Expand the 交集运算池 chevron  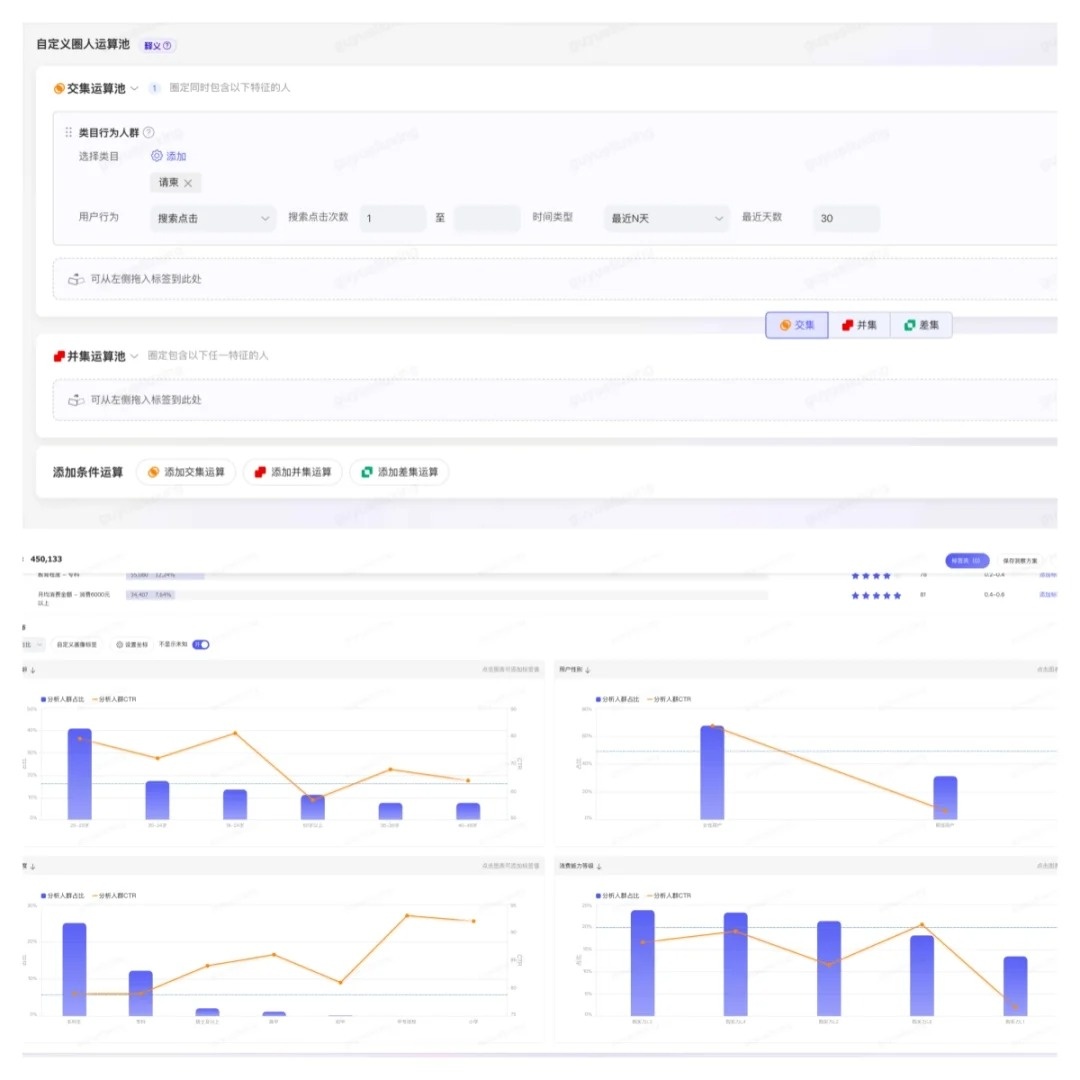(x=134, y=88)
